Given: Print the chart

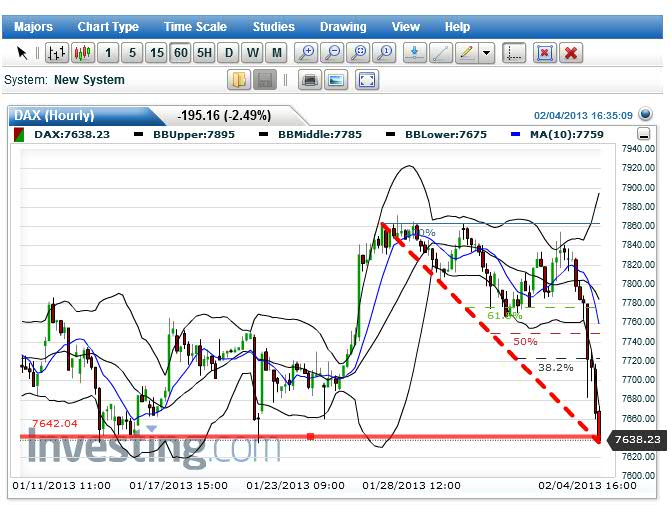Looking at the screenshot, I should tap(310, 80).
